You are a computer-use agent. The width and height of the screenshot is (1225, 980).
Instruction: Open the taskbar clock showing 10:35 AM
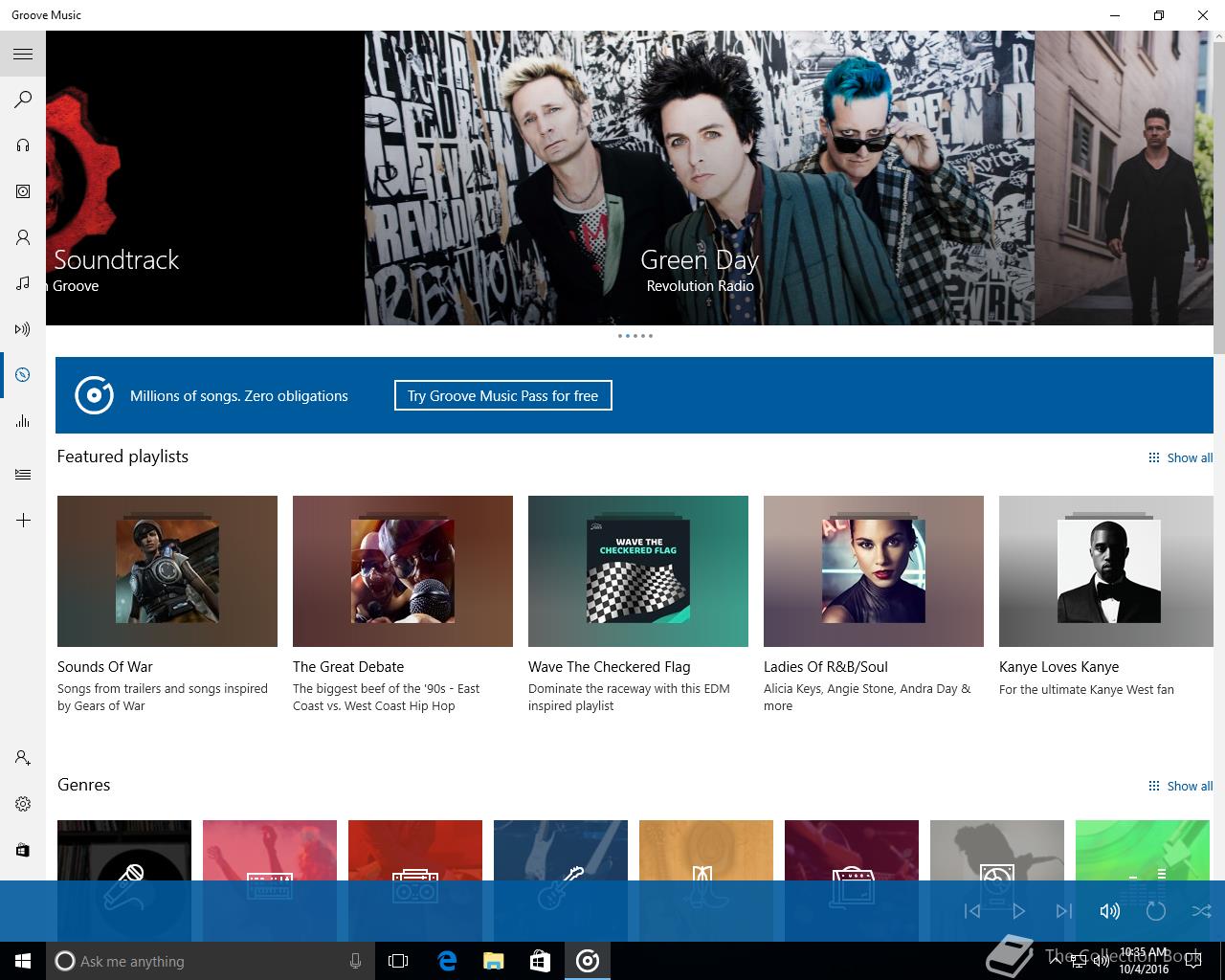pyautogui.click(x=1144, y=961)
